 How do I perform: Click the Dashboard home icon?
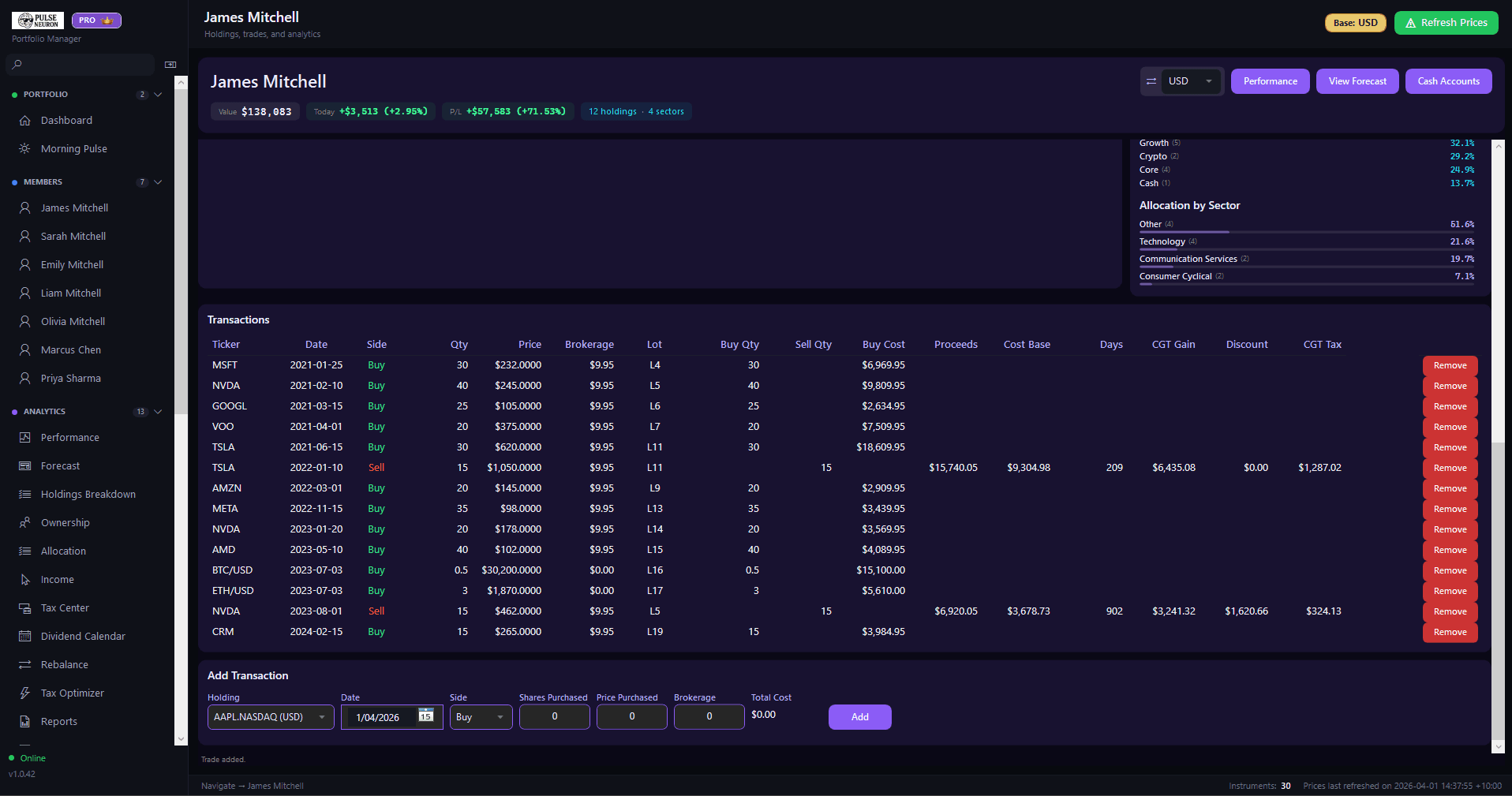click(x=25, y=121)
